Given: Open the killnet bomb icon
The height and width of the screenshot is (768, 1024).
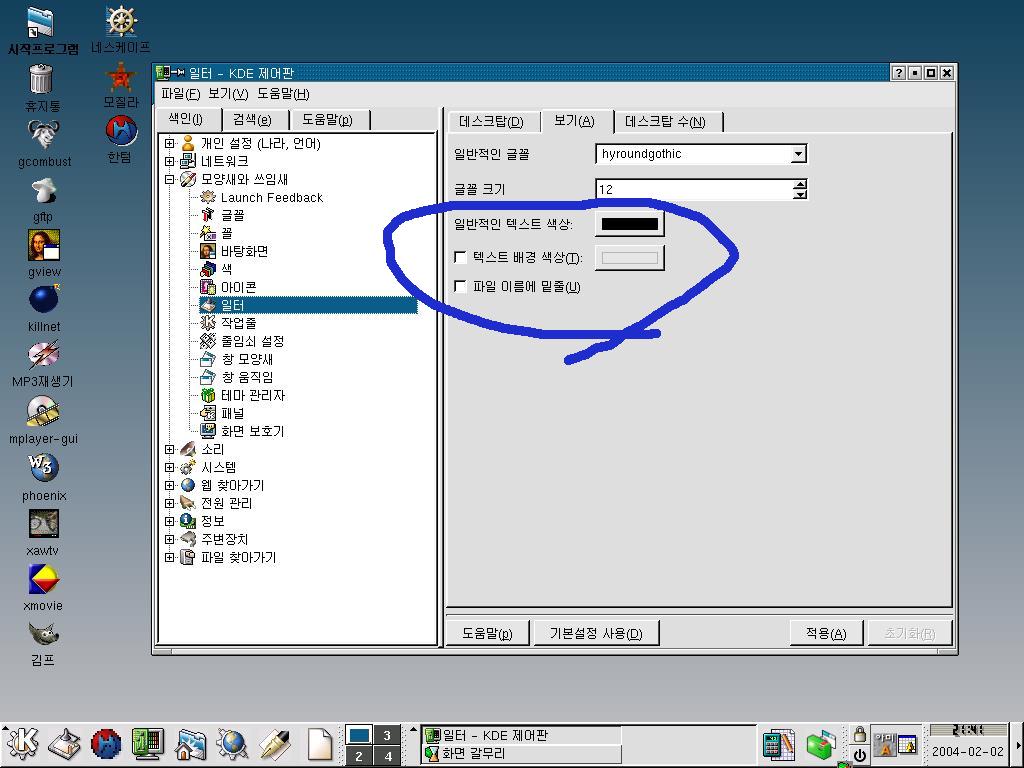Looking at the screenshot, I should tap(43, 300).
